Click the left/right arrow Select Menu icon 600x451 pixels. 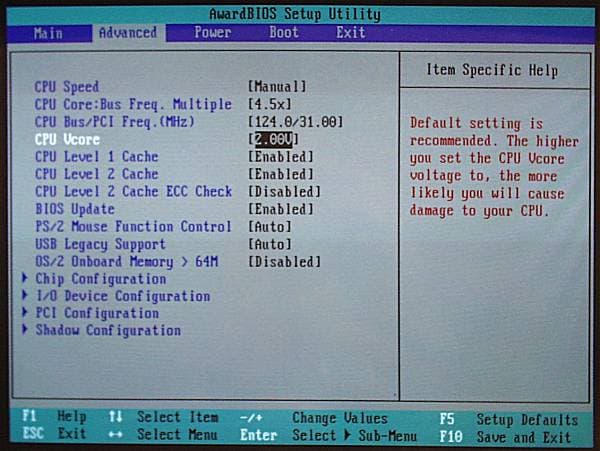[x=115, y=435]
